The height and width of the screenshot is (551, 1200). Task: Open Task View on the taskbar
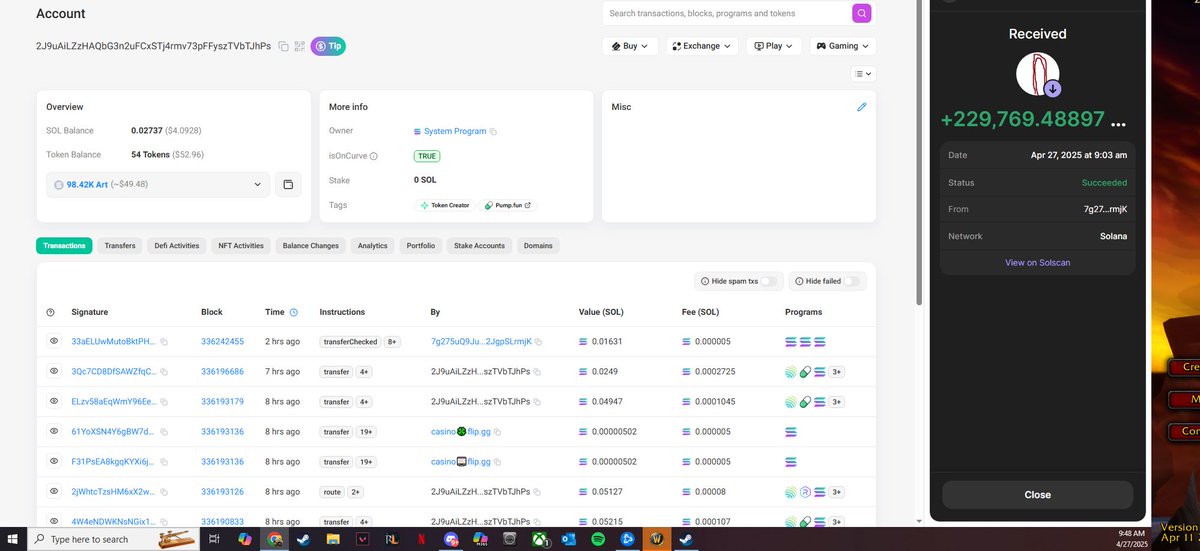(215, 539)
